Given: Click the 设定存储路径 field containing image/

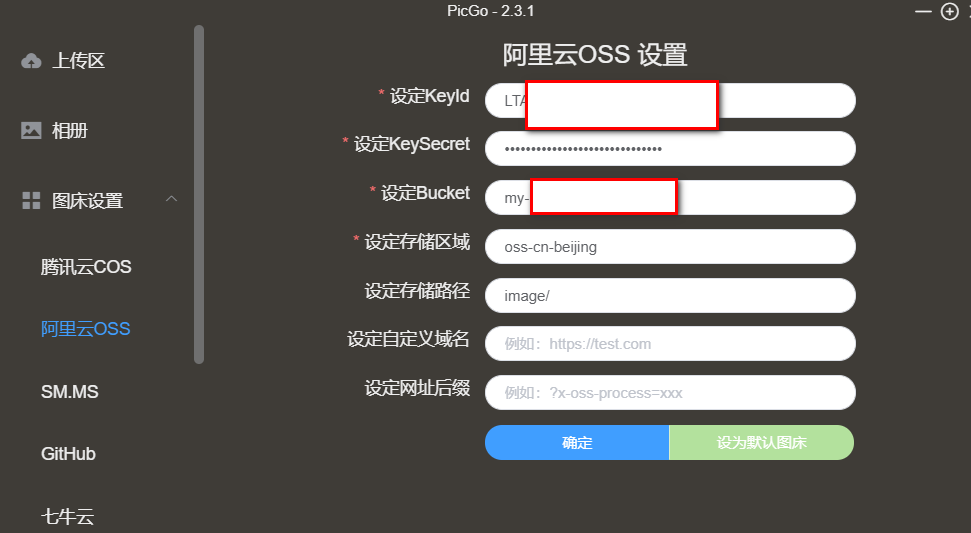Looking at the screenshot, I should (x=670, y=295).
